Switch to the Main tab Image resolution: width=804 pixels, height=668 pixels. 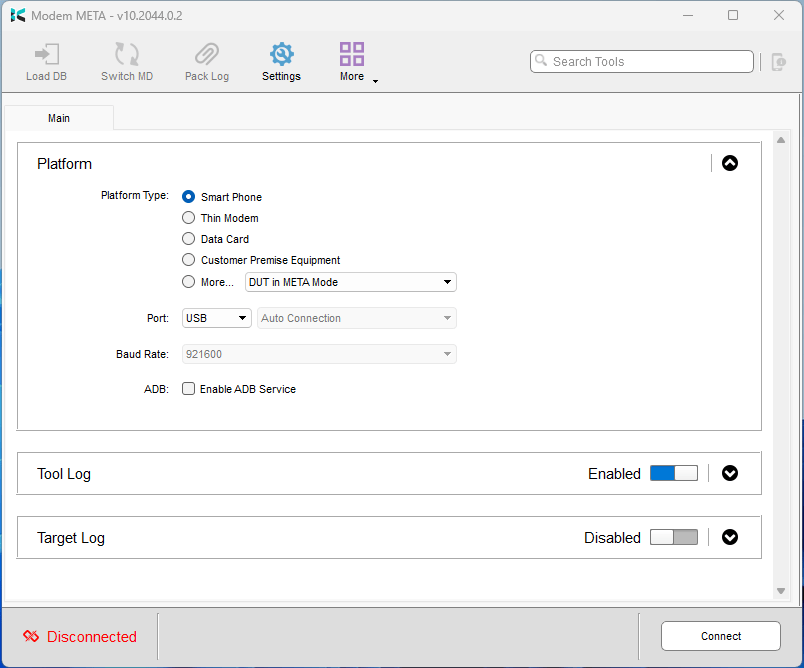[x=58, y=117]
